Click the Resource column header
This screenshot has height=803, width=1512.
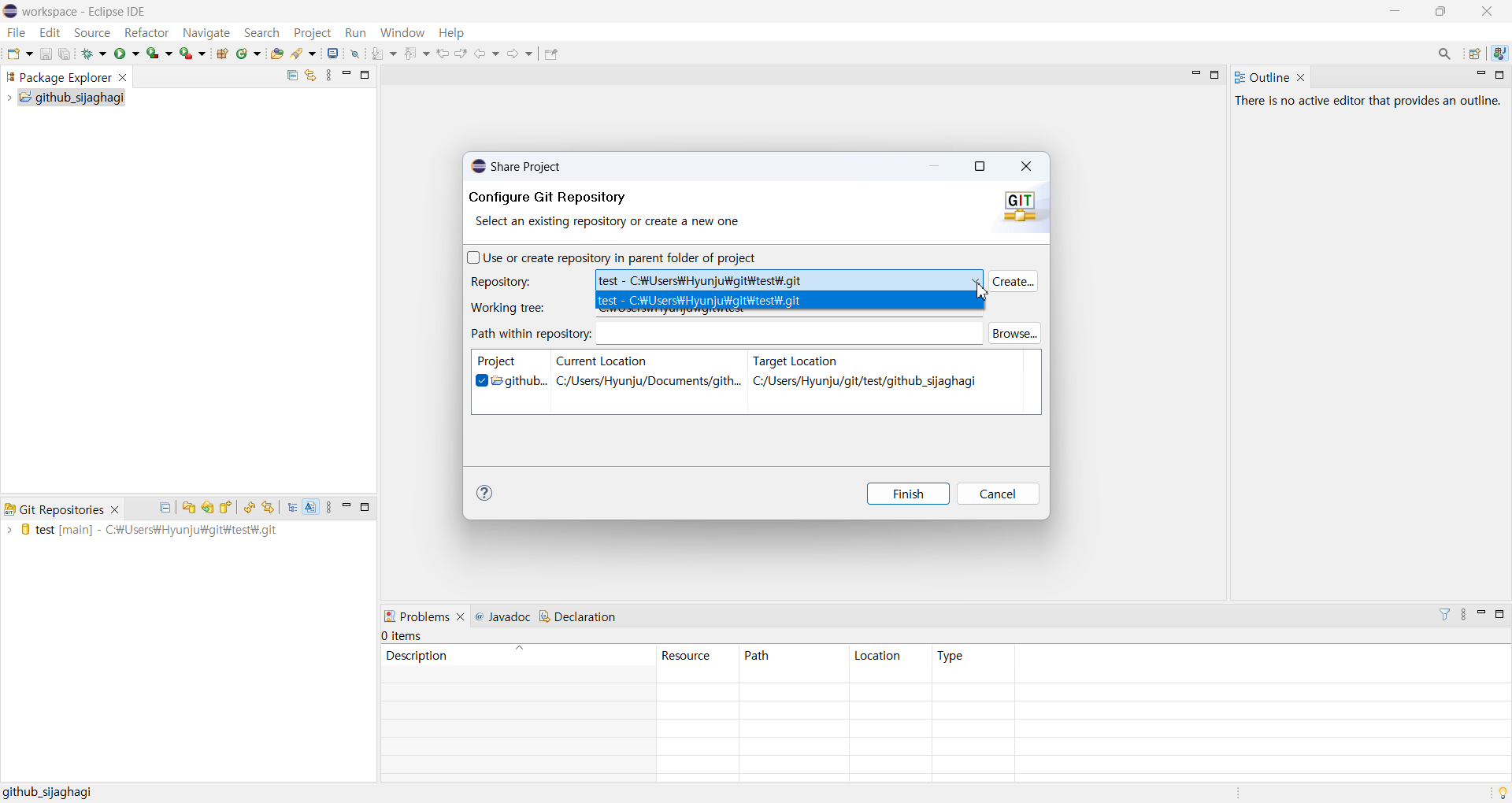(x=698, y=656)
